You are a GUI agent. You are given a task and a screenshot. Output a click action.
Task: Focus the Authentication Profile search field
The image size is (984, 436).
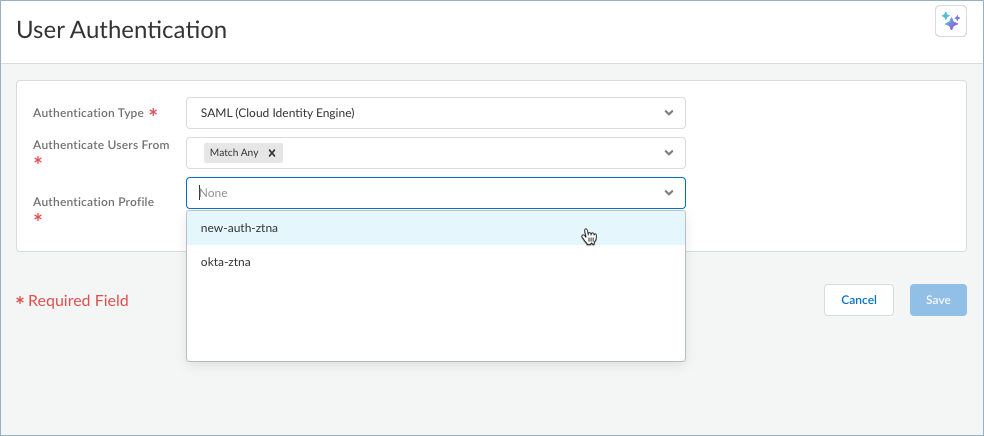coord(420,192)
